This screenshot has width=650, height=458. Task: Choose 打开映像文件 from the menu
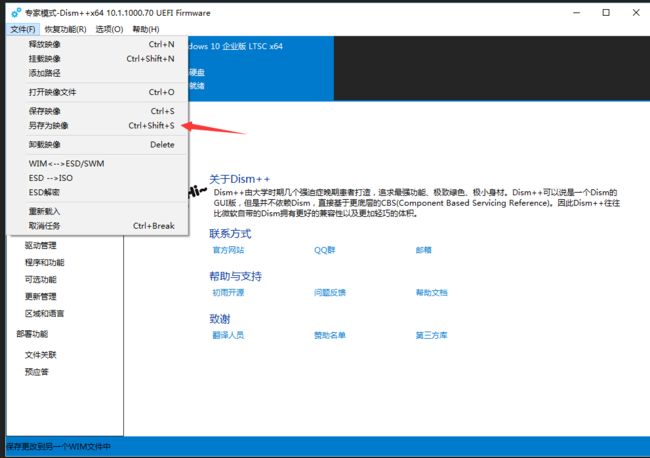click(98, 92)
